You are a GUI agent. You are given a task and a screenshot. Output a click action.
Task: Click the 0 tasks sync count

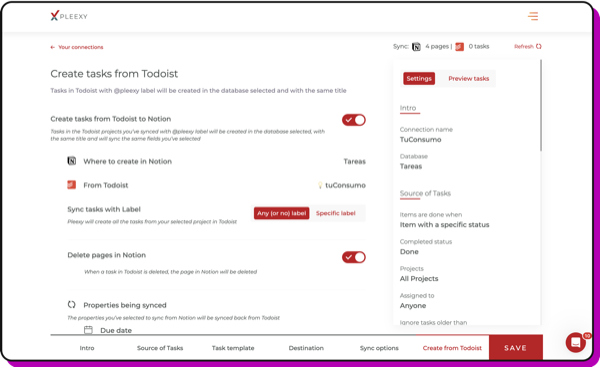(479, 46)
